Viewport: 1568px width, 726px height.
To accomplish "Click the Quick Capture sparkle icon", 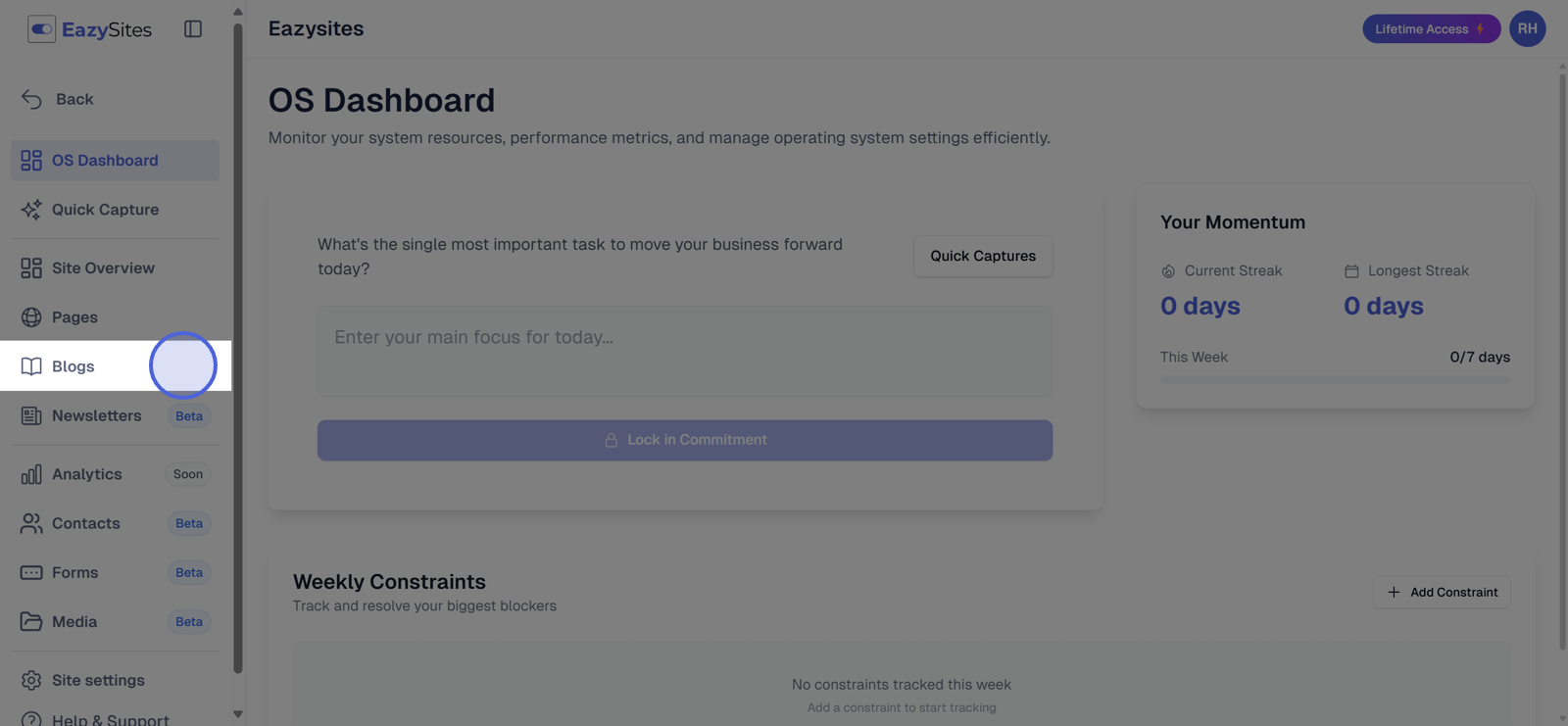I will (31, 210).
